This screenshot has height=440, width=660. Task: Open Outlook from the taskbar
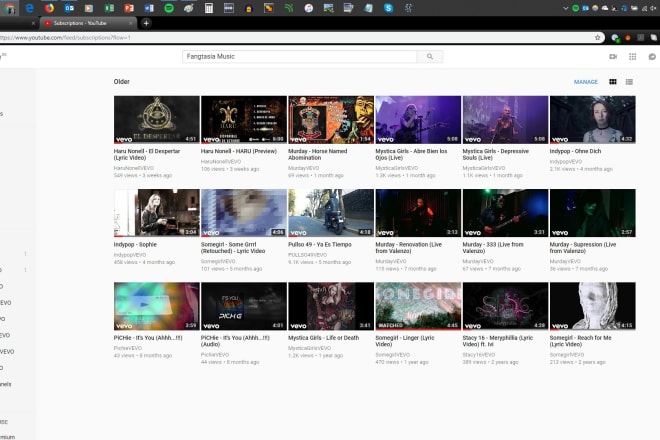(69, 8)
